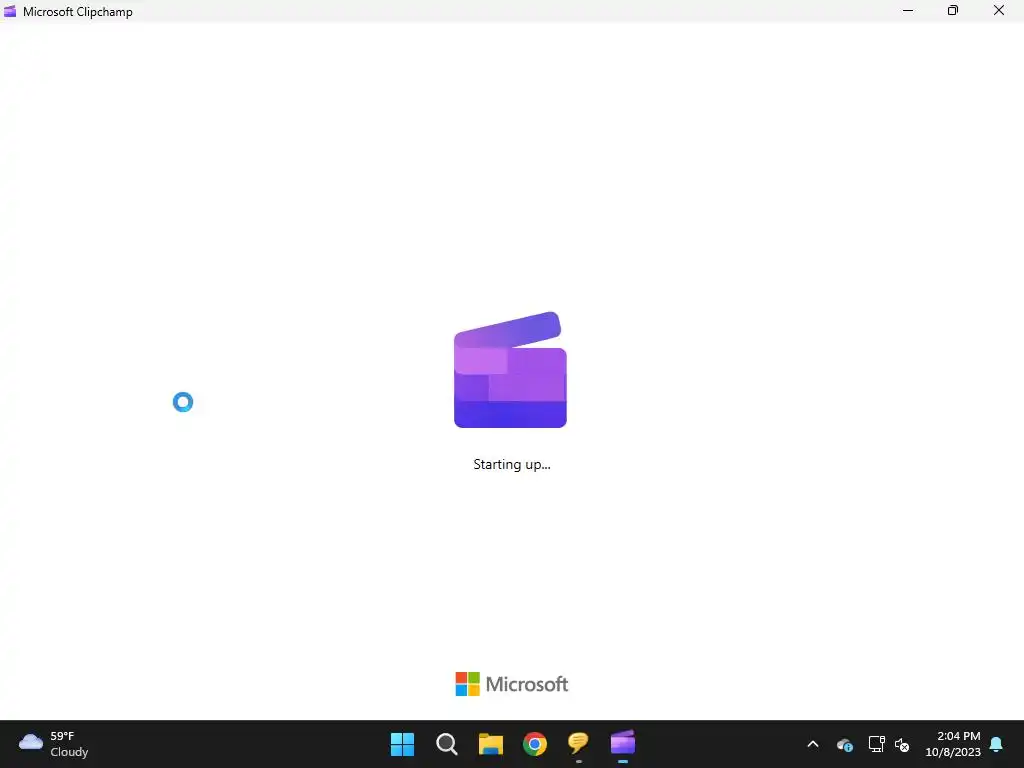This screenshot has width=1024, height=768.
Task: Click the large Clipchamp clapperboard logo
Action: click(510, 370)
